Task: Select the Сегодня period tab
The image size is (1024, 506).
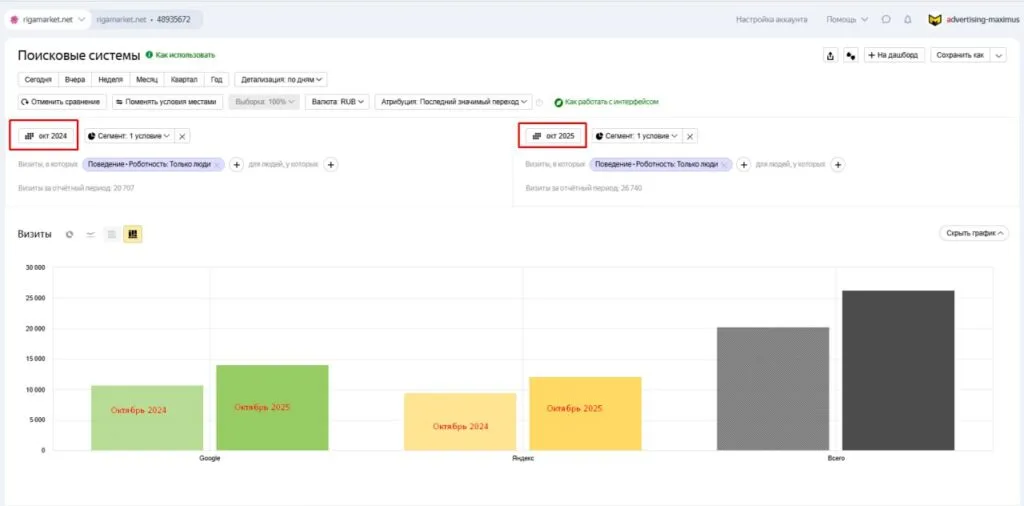Action: click(x=39, y=80)
